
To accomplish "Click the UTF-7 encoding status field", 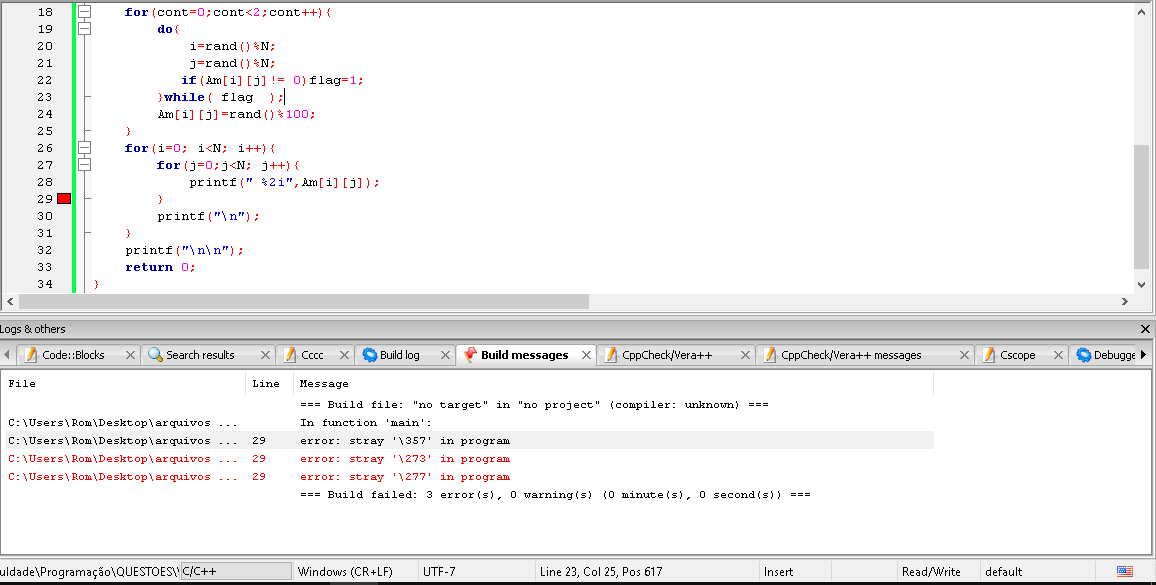I will pos(476,572).
